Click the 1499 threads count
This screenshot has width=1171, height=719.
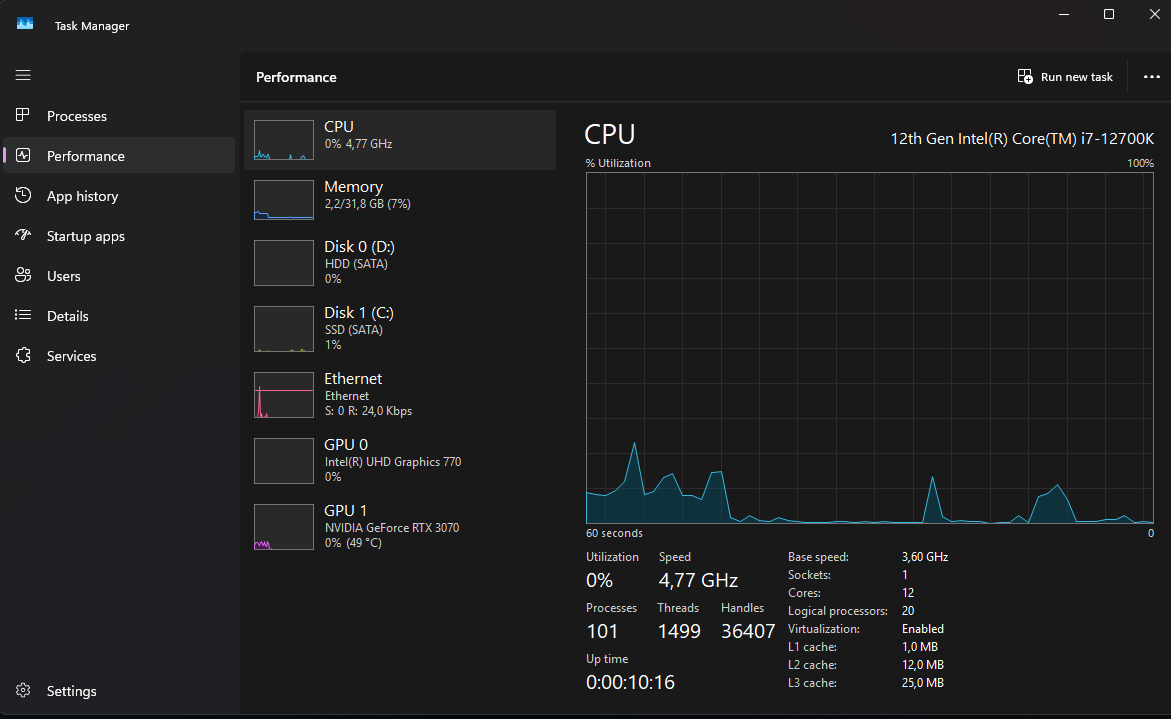click(x=679, y=631)
